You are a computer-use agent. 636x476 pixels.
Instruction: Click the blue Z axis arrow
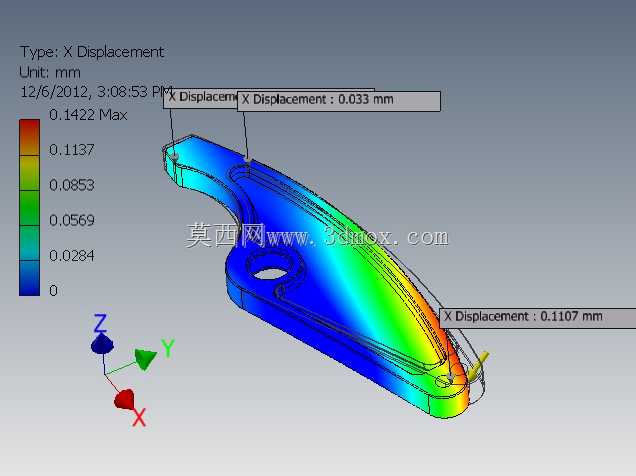tap(102, 344)
